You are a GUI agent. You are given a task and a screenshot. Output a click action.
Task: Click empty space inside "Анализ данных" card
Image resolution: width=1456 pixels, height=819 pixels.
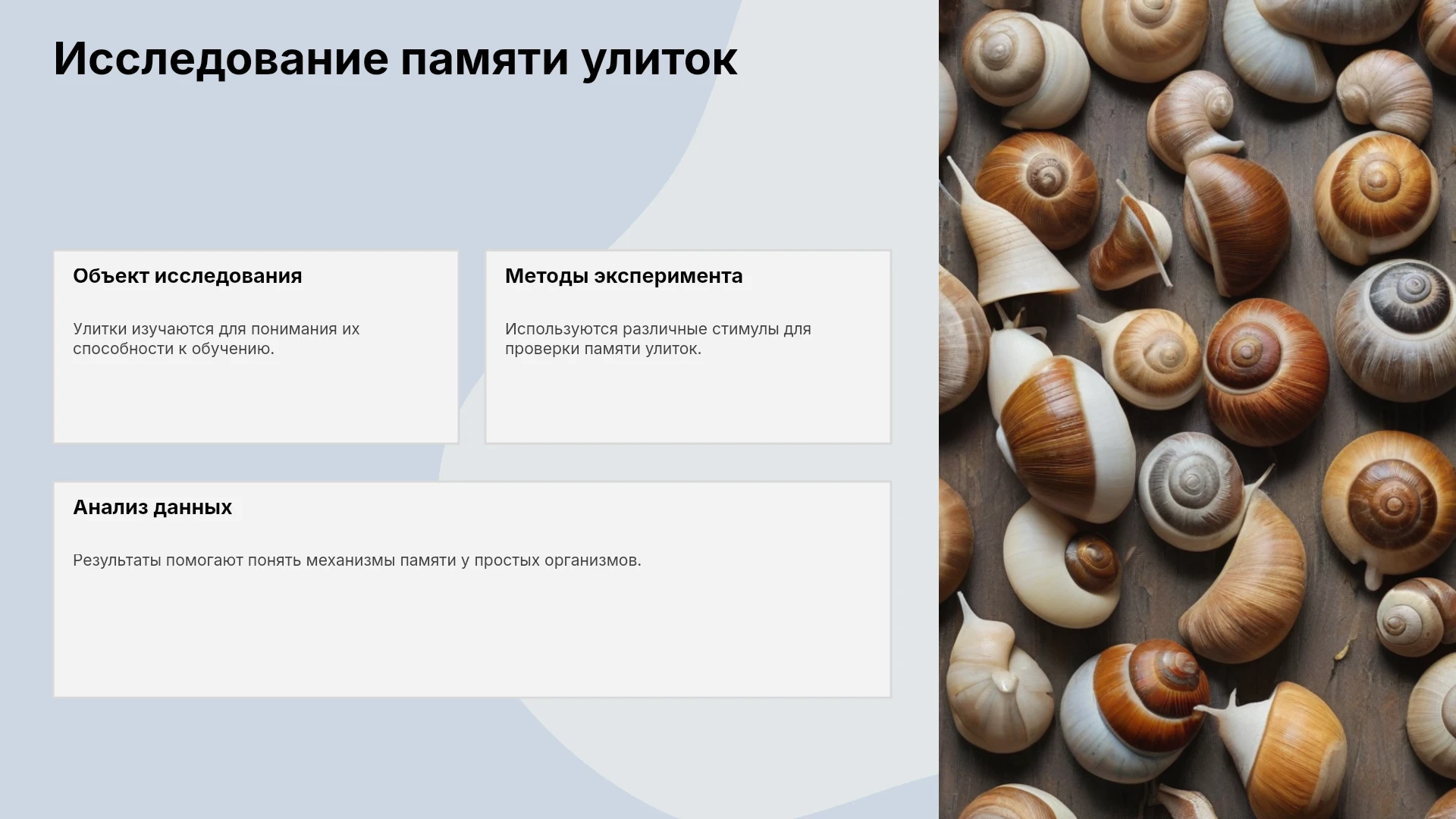point(472,637)
